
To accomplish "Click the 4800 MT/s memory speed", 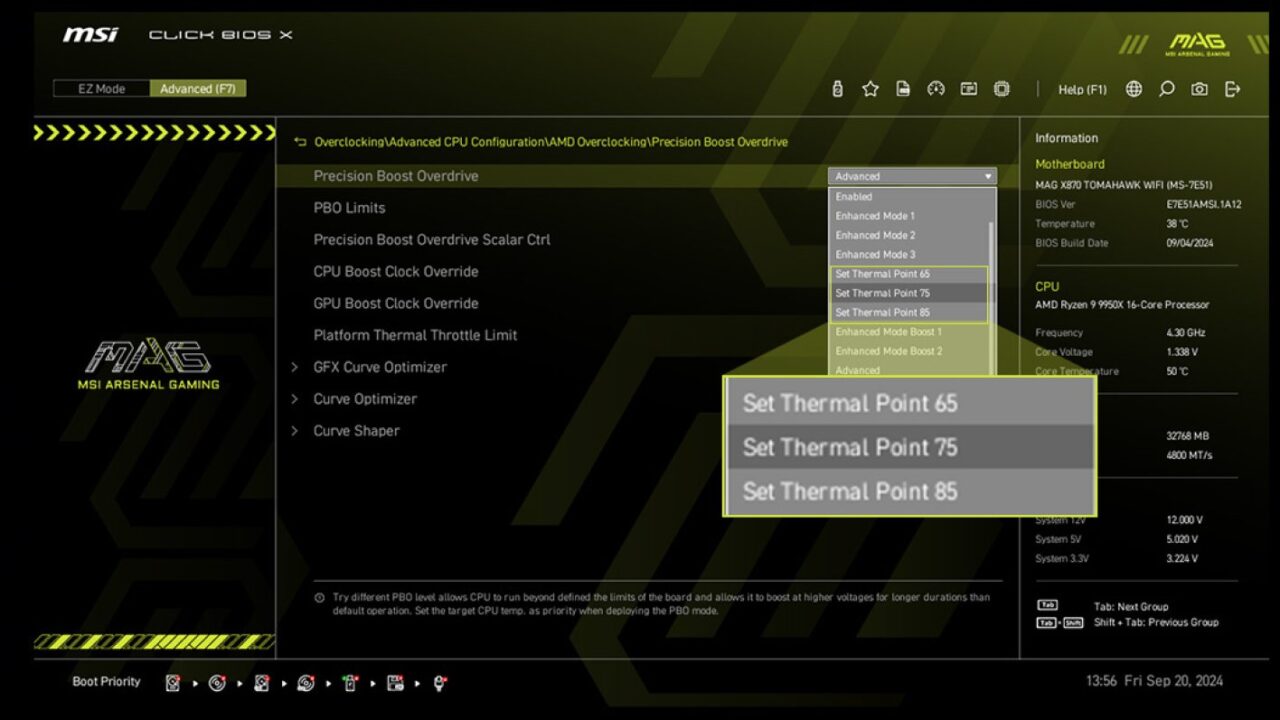I will (x=1189, y=455).
